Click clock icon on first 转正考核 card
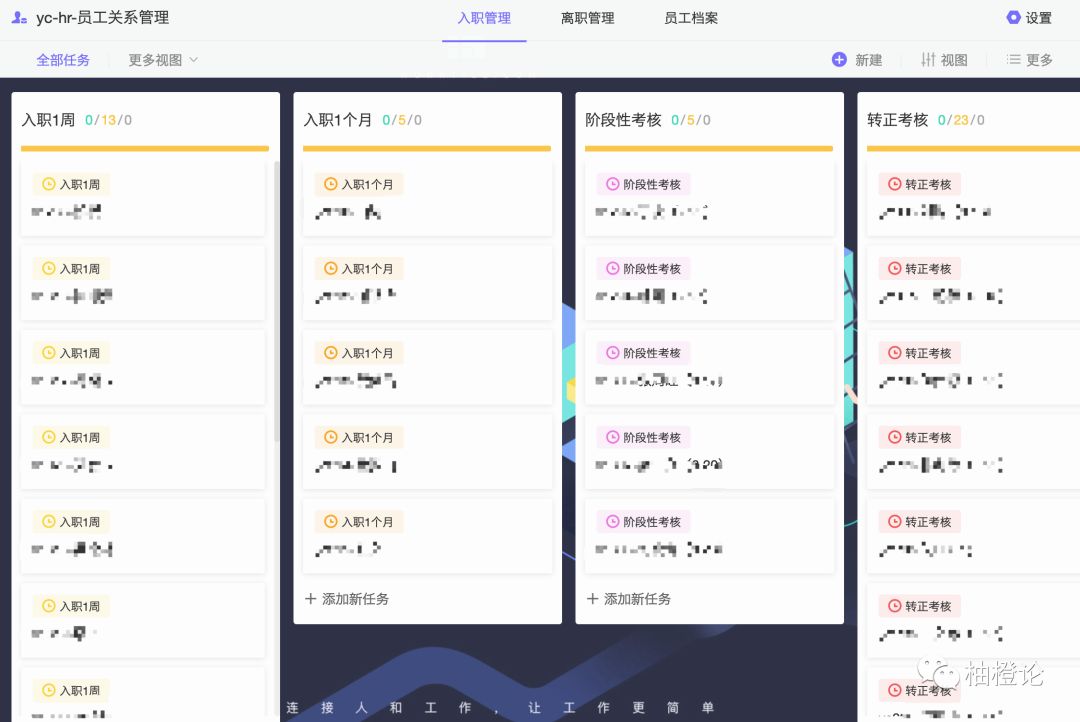1080x722 pixels. tap(894, 184)
